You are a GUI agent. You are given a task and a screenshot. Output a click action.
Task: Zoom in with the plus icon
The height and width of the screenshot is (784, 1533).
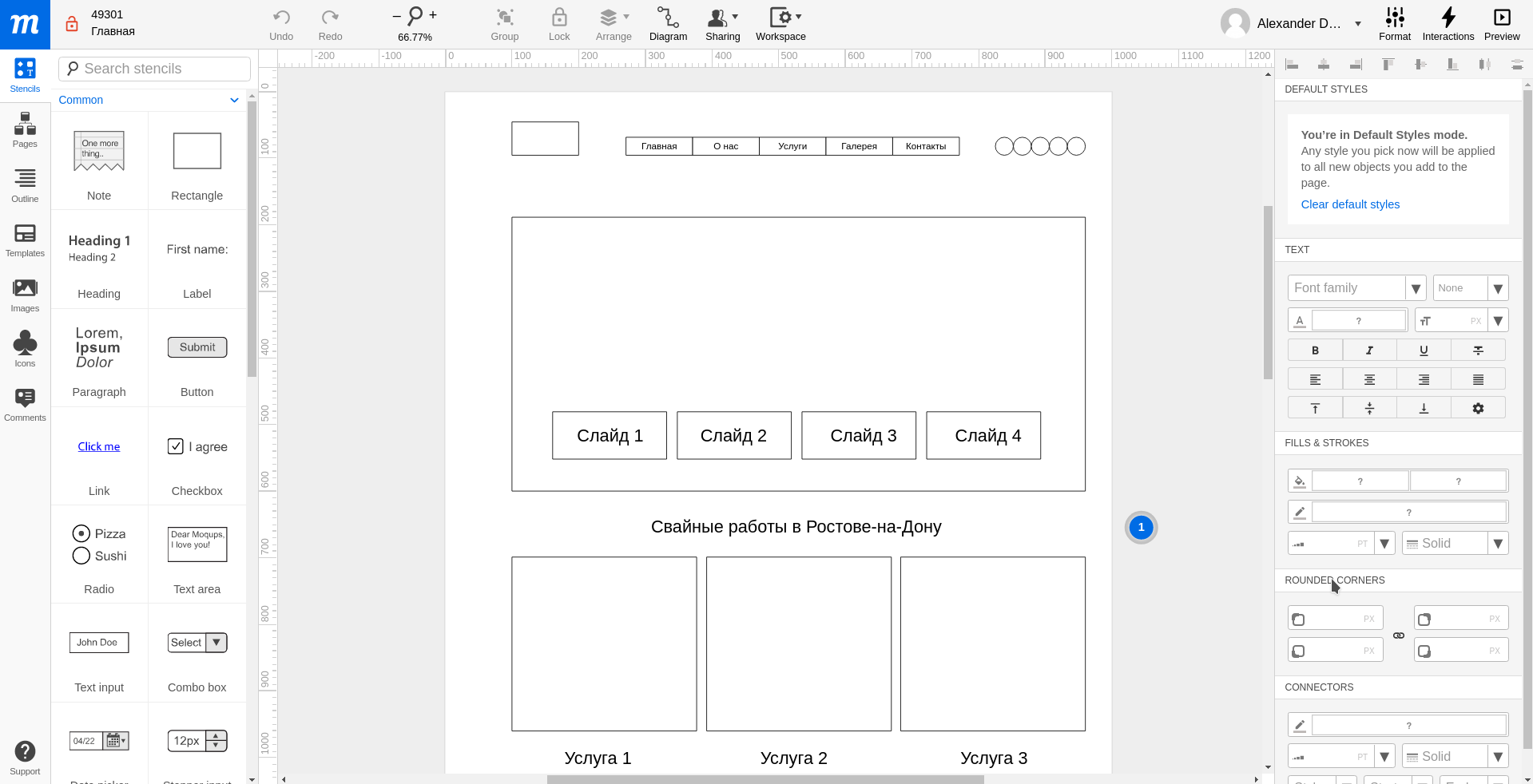point(433,14)
